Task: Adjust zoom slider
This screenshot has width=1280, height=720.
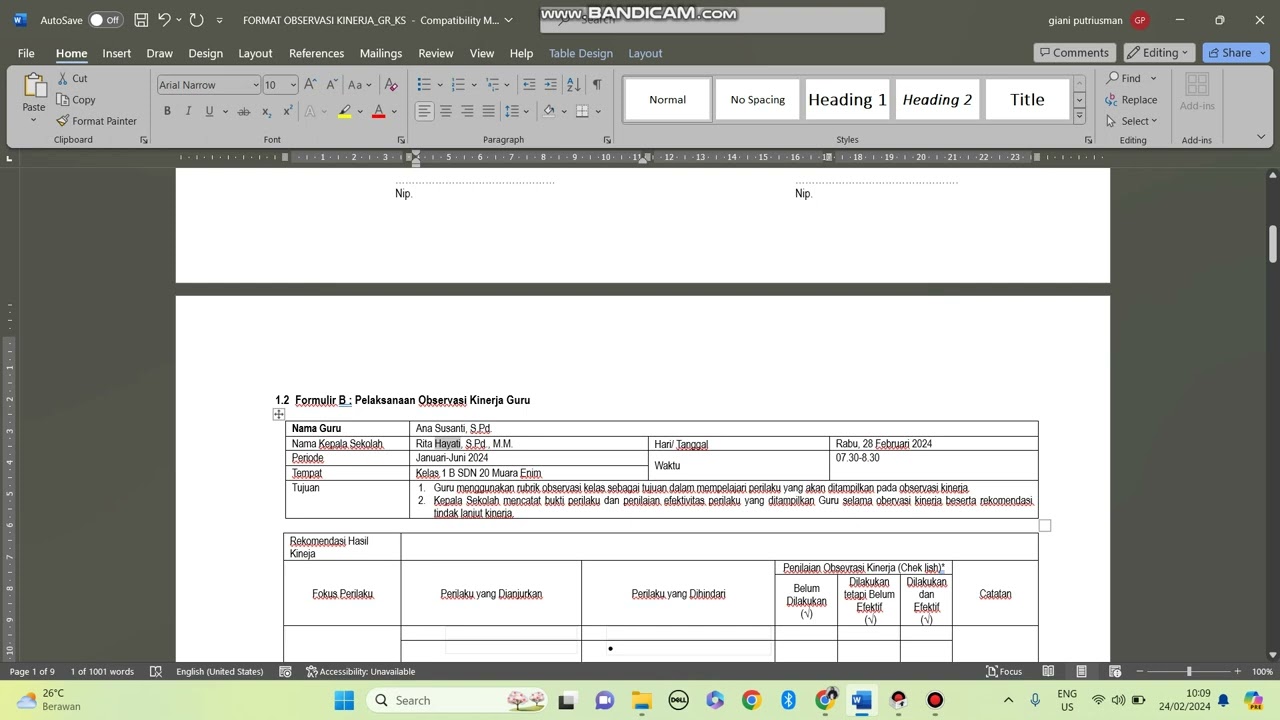Action: pyautogui.click(x=1189, y=671)
